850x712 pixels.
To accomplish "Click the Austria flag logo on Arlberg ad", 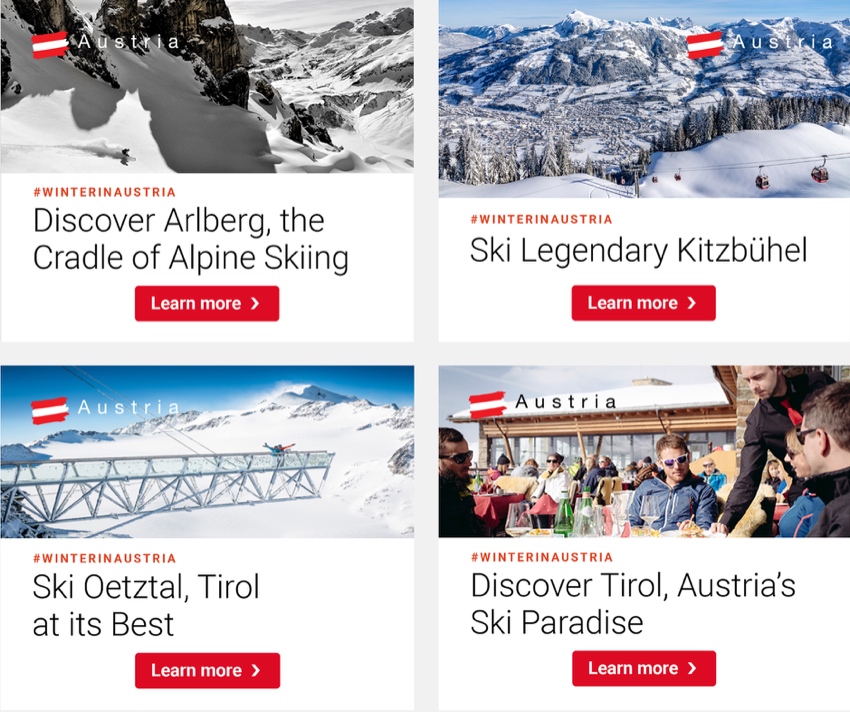I will pyautogui.click(x=50, y=44).
